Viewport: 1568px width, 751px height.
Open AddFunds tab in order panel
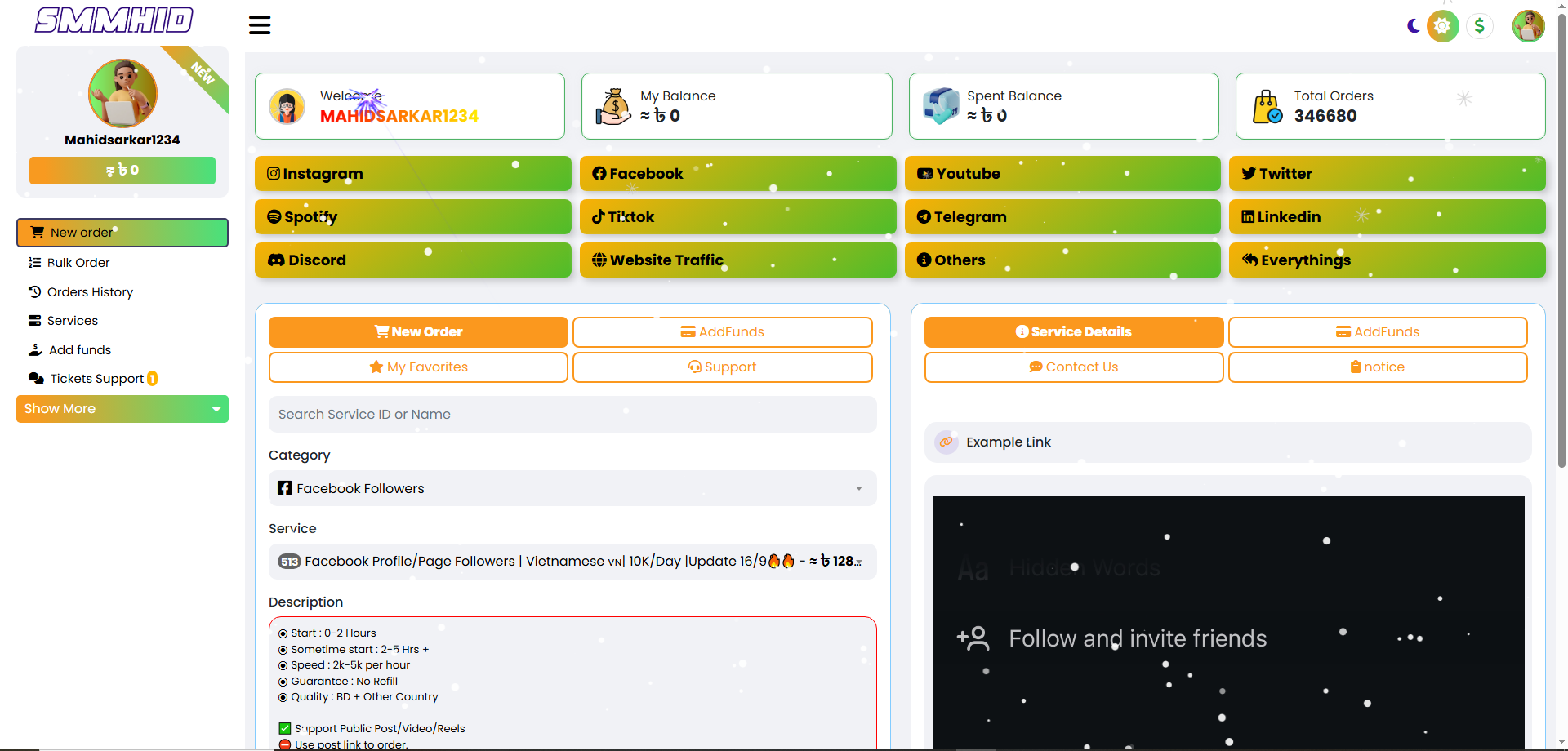point(723,332)
